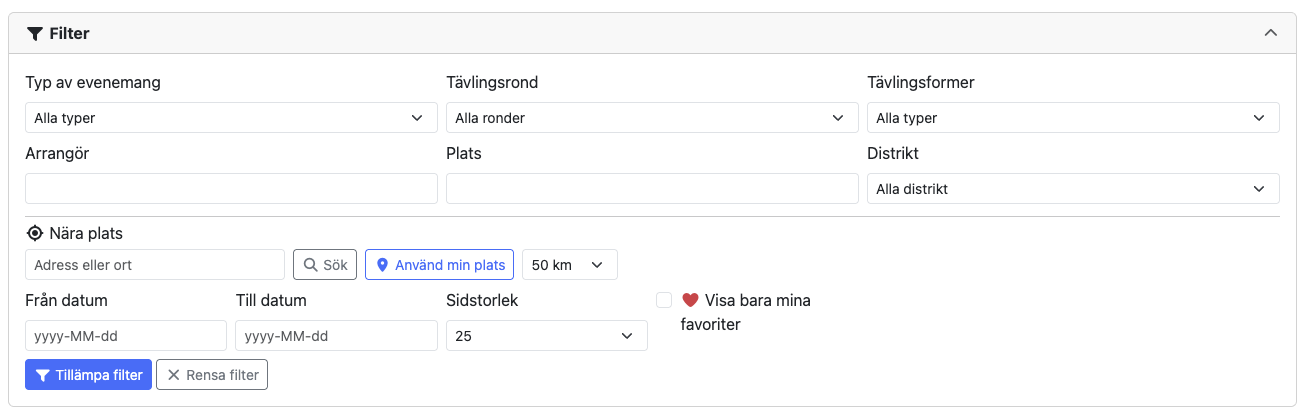Click the X icon in Rensa filter
1306x415 pixels.
(174, 375)
